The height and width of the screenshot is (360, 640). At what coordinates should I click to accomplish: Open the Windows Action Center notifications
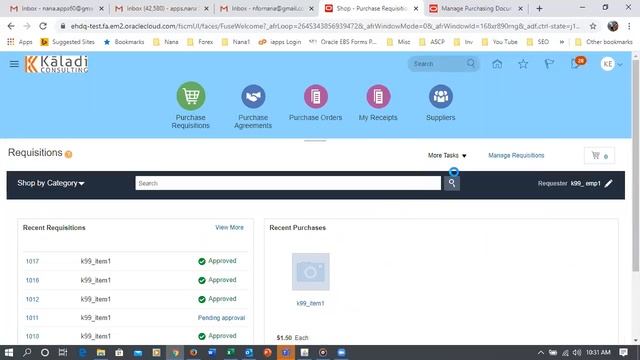pyautogui.click(x=624, y=352)
